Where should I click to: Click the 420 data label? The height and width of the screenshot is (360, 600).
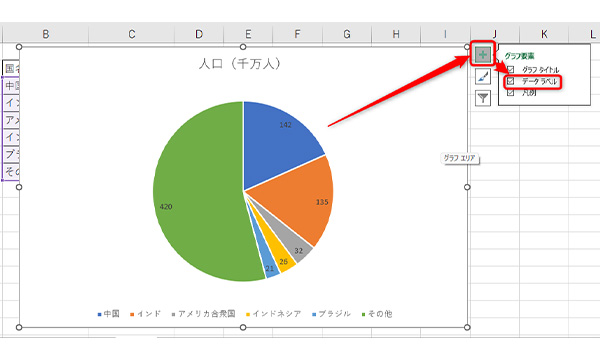166,207
